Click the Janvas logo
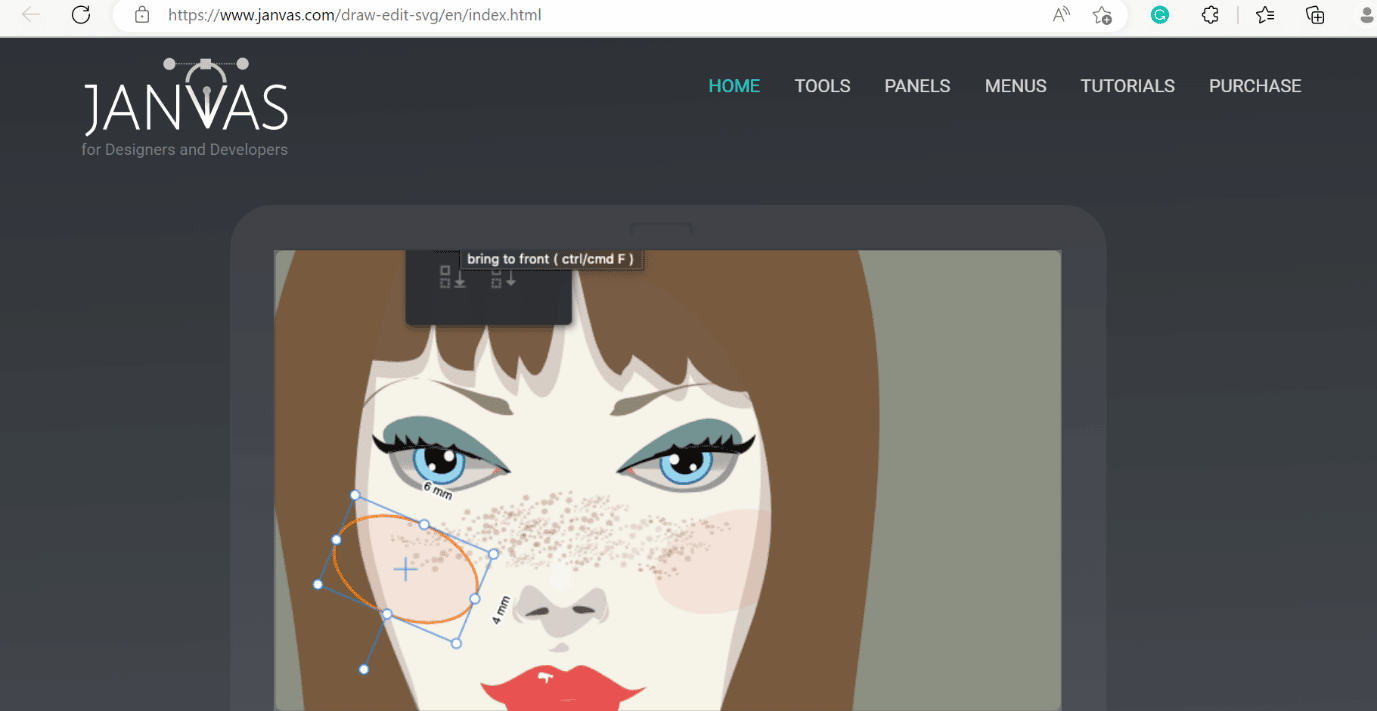This screenshot has width=1377, height=711. (186, 97)
